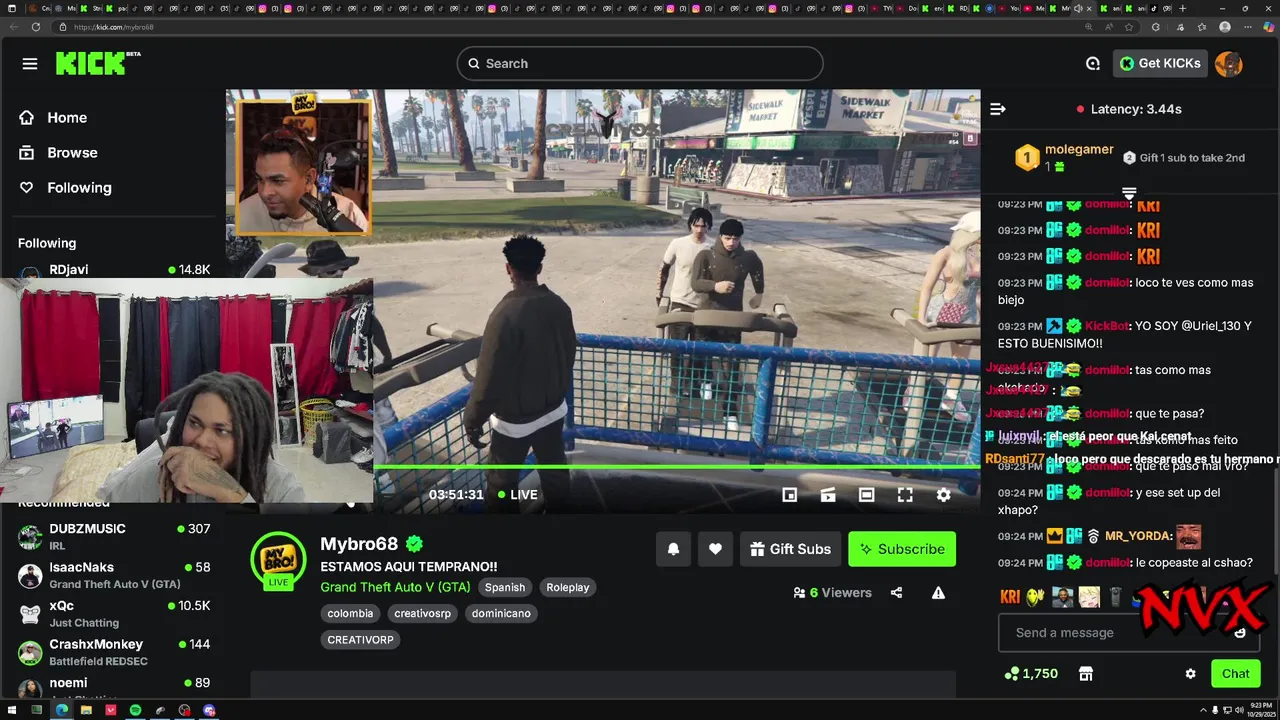
Task: Focus the Search input field
Action: 640,63
